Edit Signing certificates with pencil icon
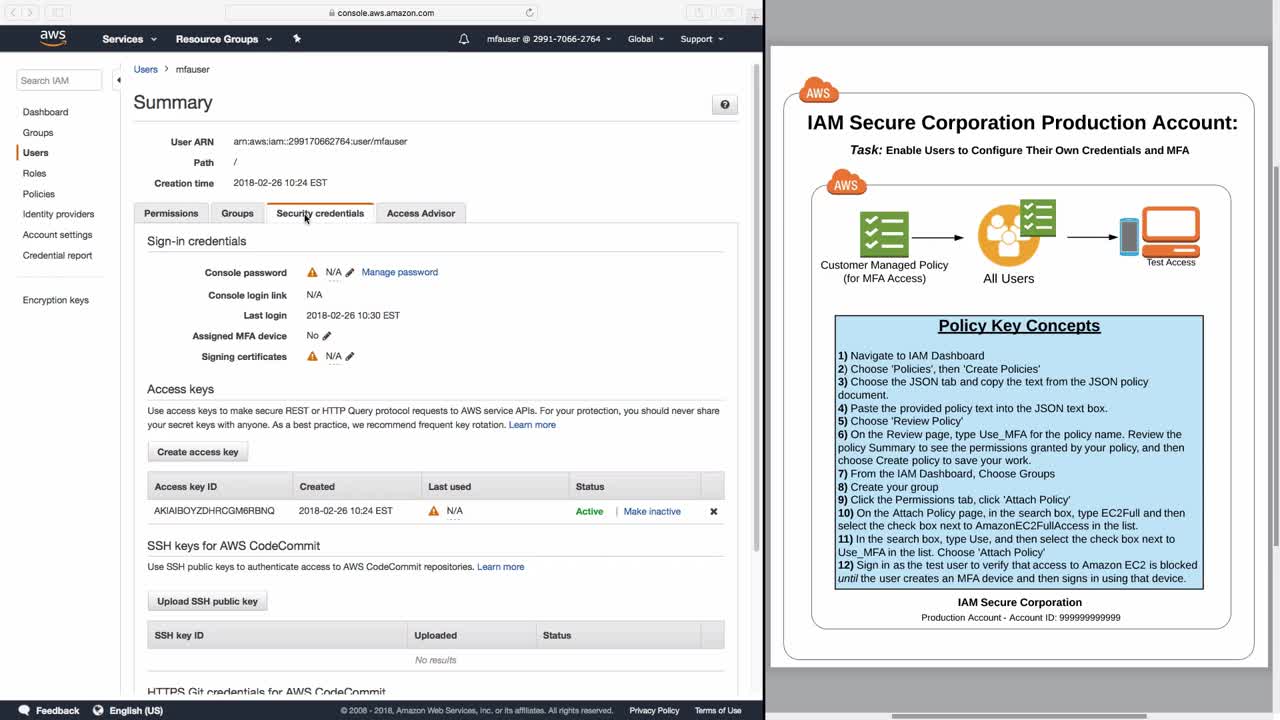The height and width of the screenshot is (720, 1280). click(x=350, y=356)
